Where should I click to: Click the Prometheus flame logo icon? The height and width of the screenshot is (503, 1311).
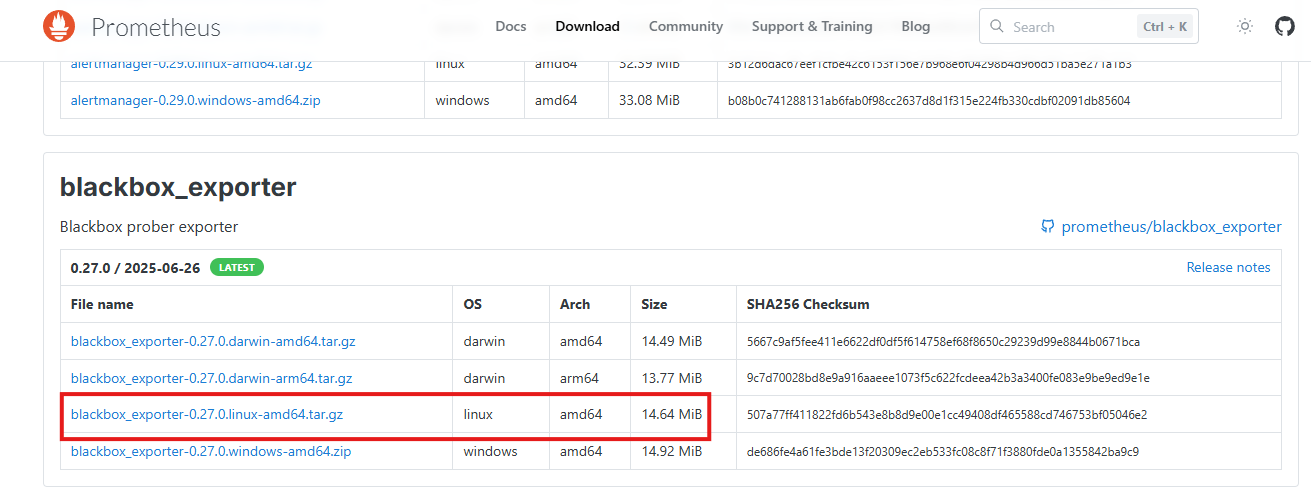pyautogui.click(x=59, y=26)
